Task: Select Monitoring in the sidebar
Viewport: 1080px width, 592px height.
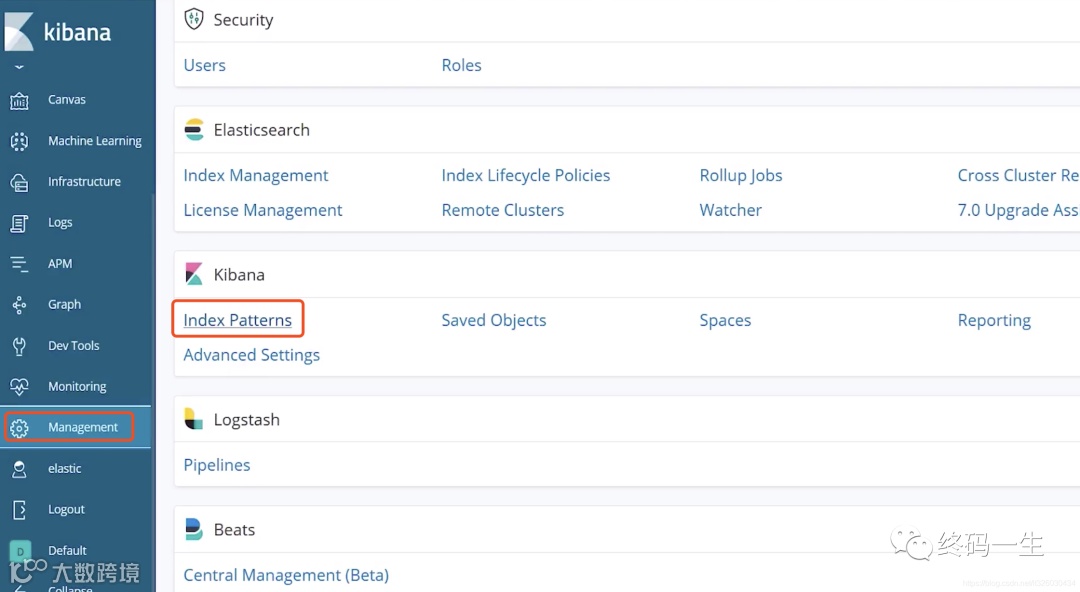Action: 77,387
